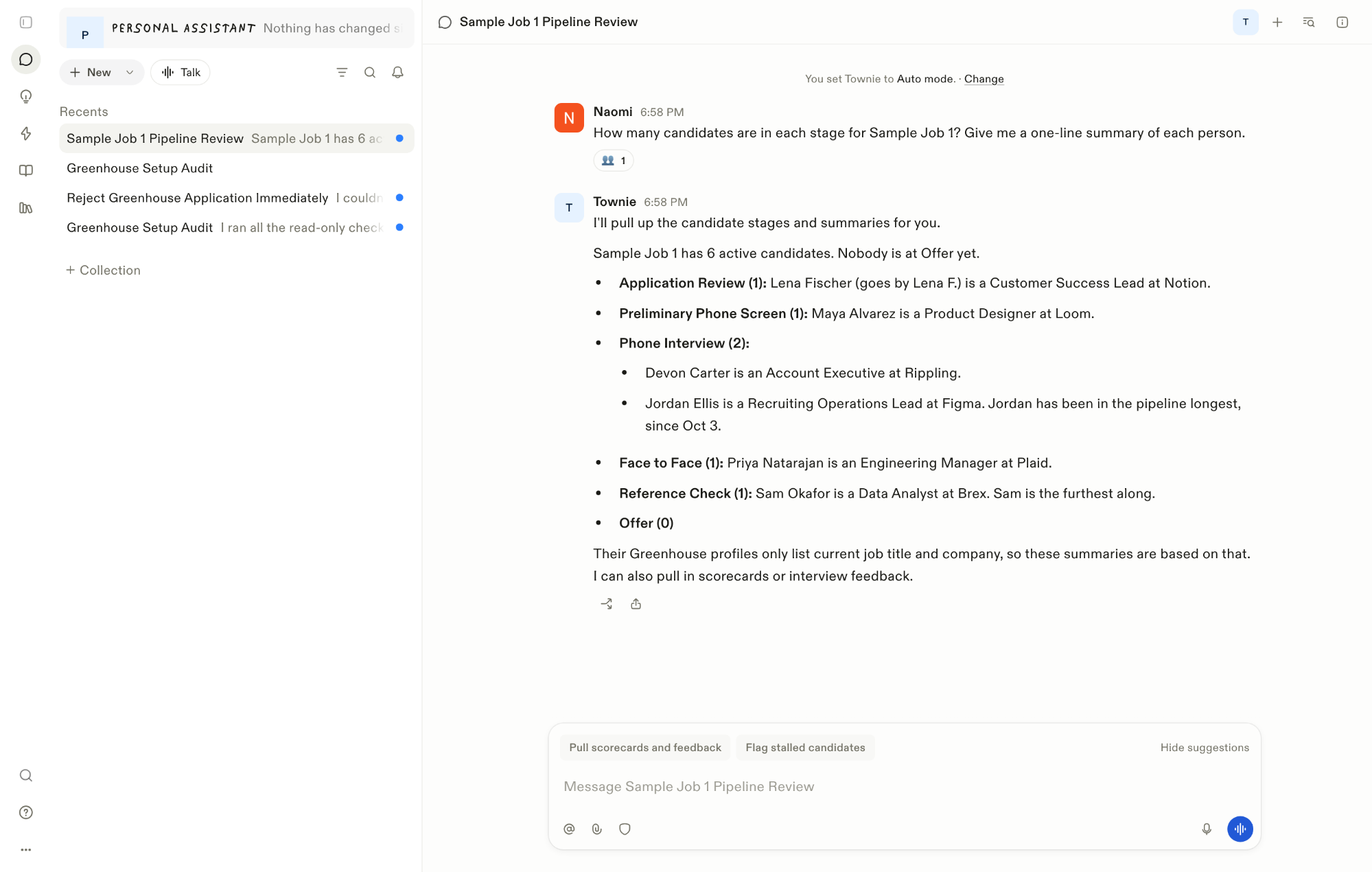1372x872 pixels.
Task: Open the more options ellipsis menu
Action: (26, 849)
